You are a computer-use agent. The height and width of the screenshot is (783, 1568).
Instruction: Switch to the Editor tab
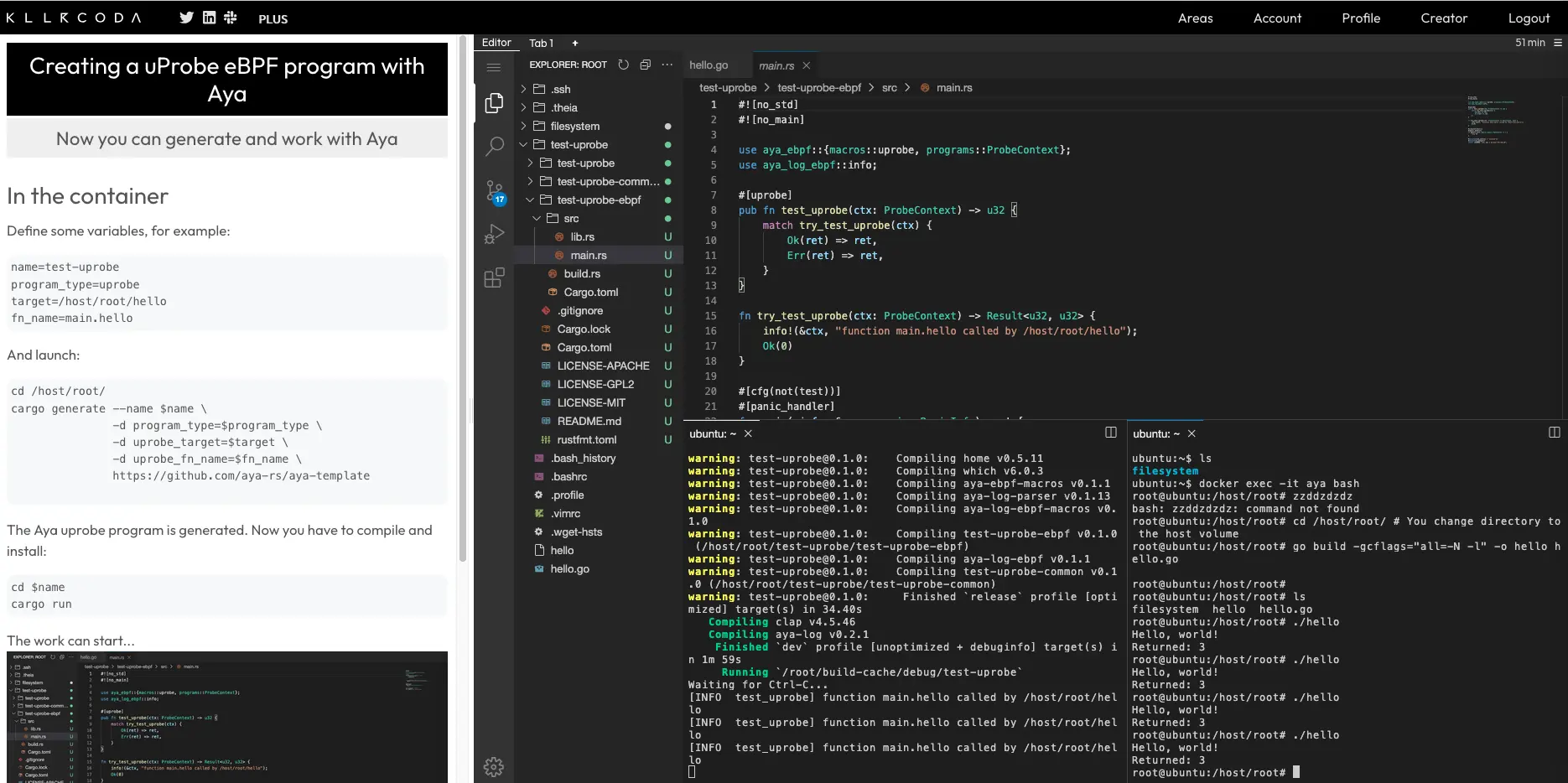click(x=496, y=43)
